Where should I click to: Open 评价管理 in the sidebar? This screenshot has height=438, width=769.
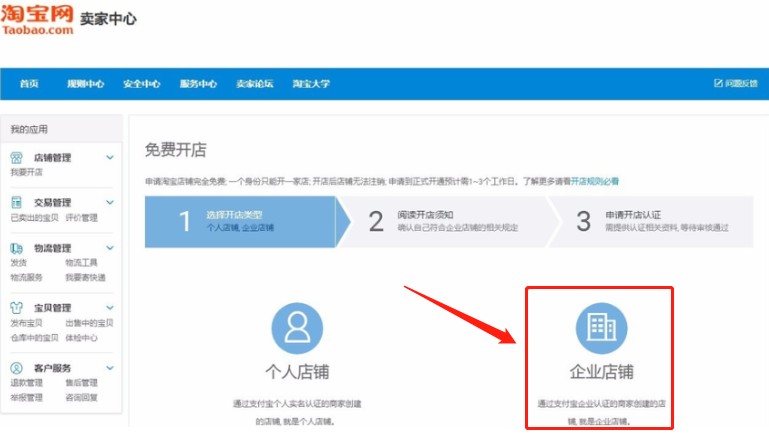81,218
